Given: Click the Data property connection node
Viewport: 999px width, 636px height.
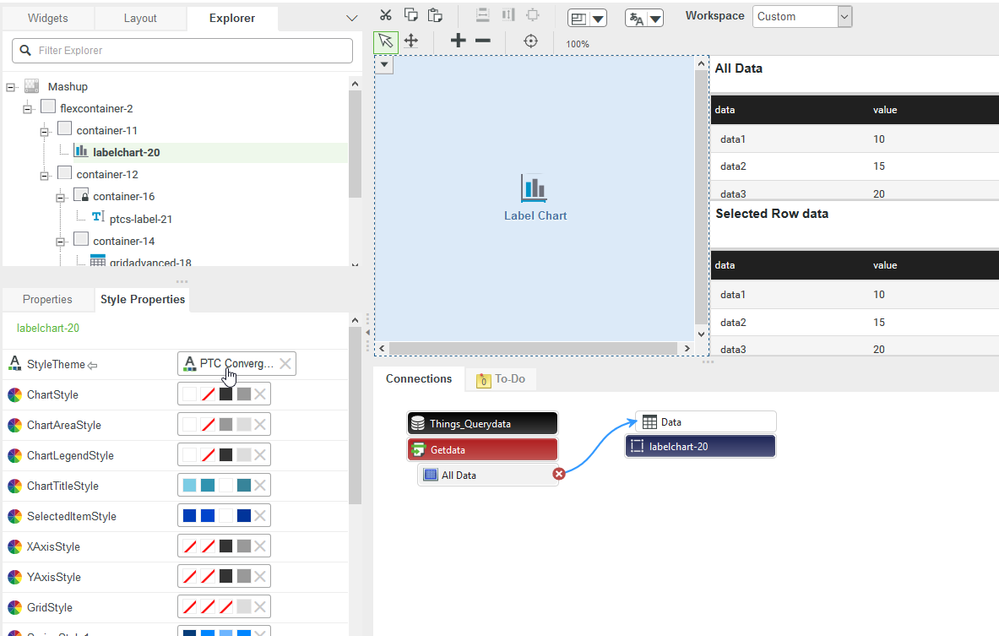Looking at the screenshot, I should pos(707,422).
